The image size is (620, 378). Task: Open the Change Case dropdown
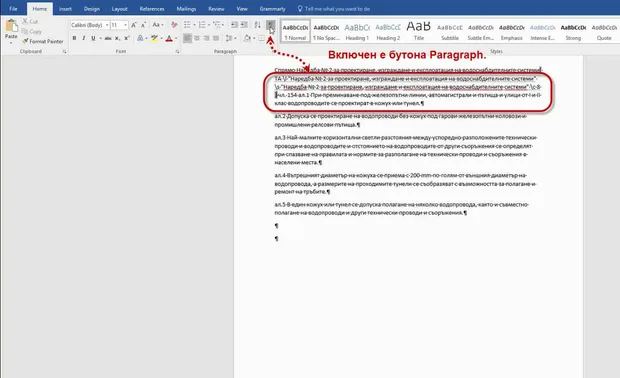(158, 25)
